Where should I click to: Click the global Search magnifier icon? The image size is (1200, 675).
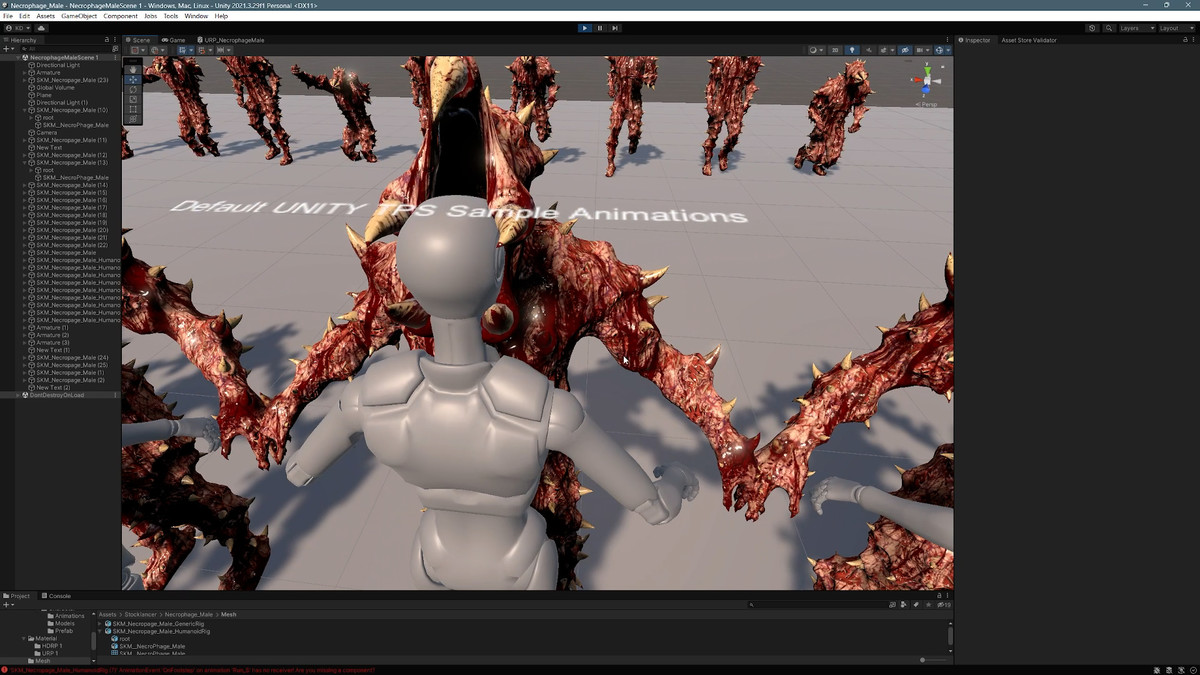[x=1109, y=28]
